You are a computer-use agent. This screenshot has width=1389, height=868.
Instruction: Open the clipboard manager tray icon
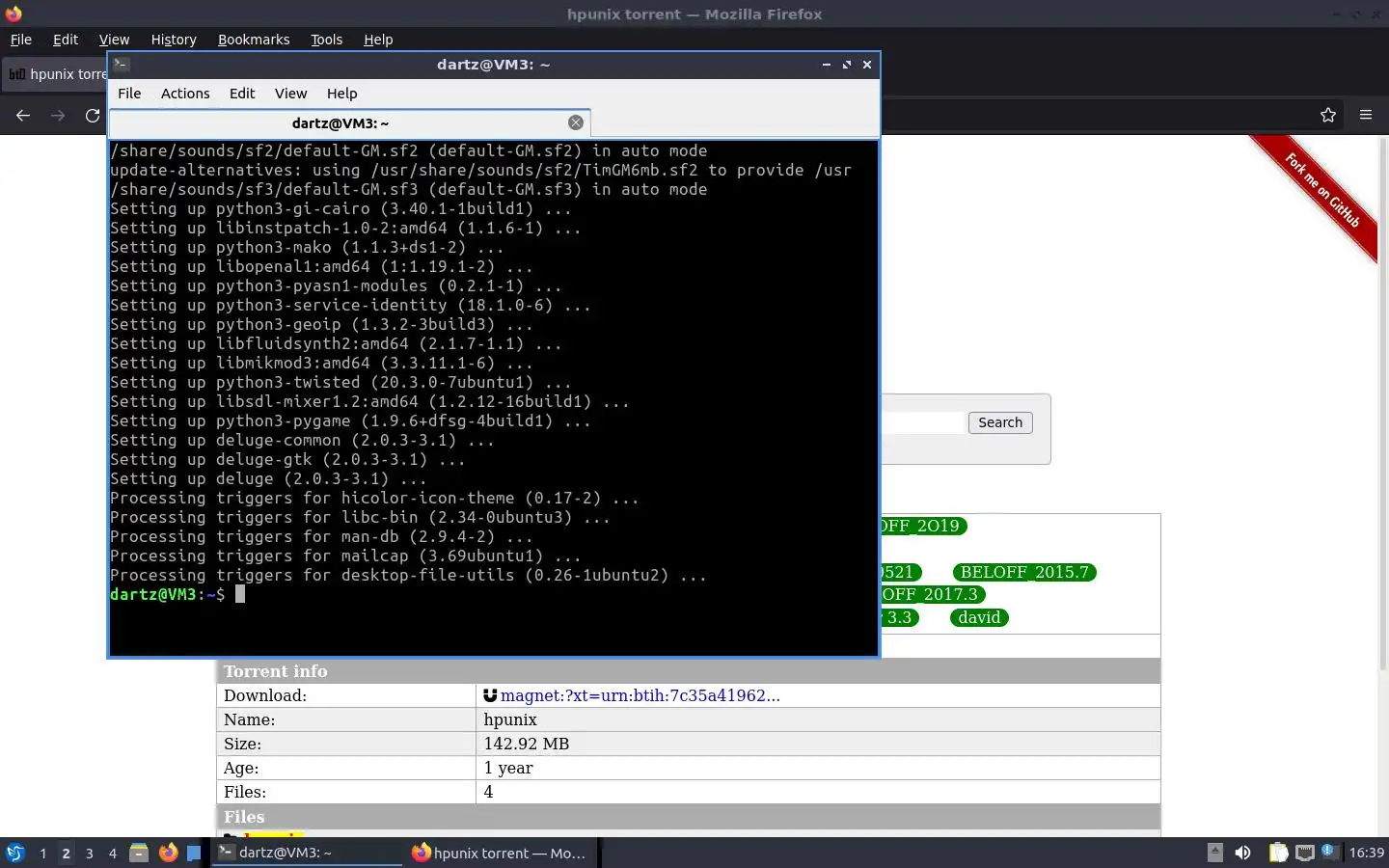click(x=1278, y=853)
